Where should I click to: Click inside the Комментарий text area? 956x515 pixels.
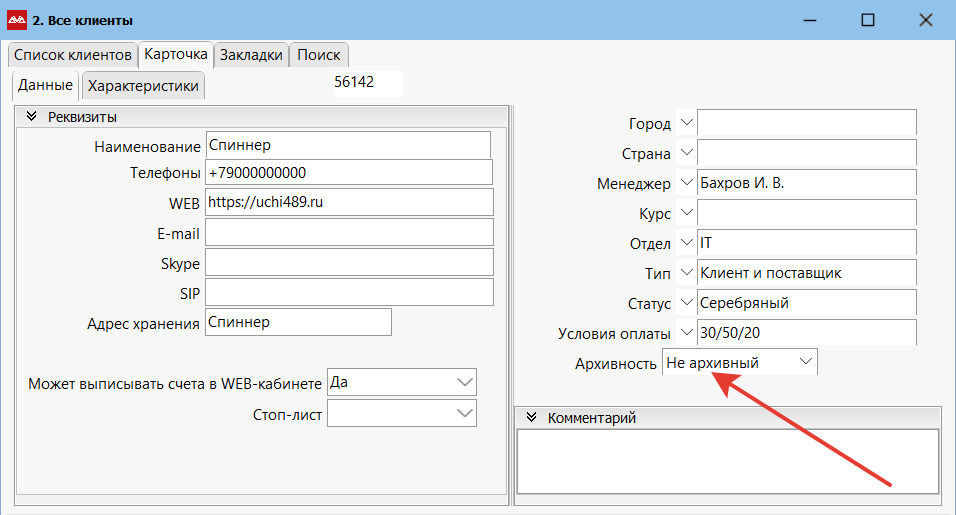pos(727,461)
